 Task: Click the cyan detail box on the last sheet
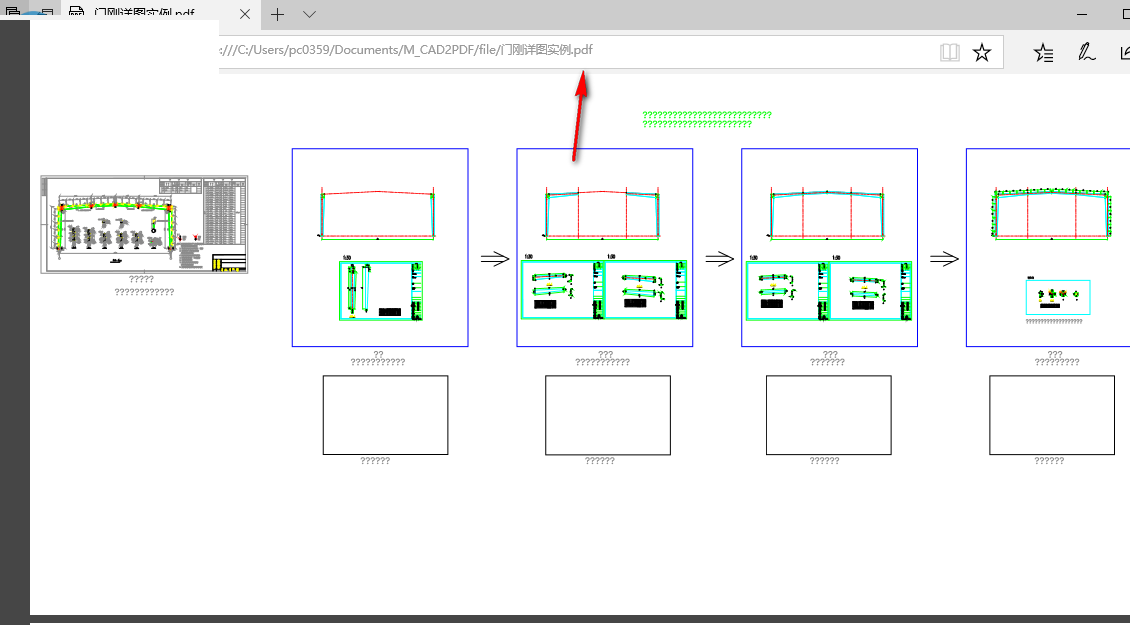1057,295
